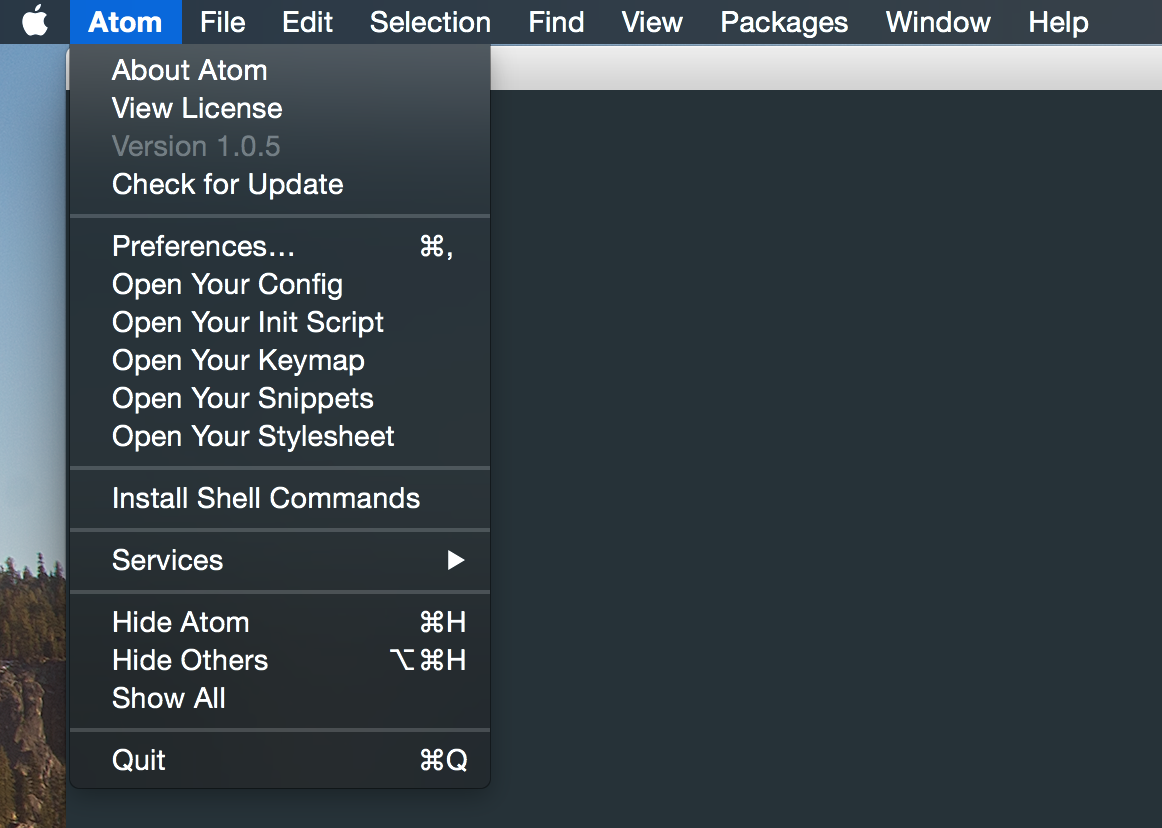Choose Open Your Init Script

pos(280,322)
